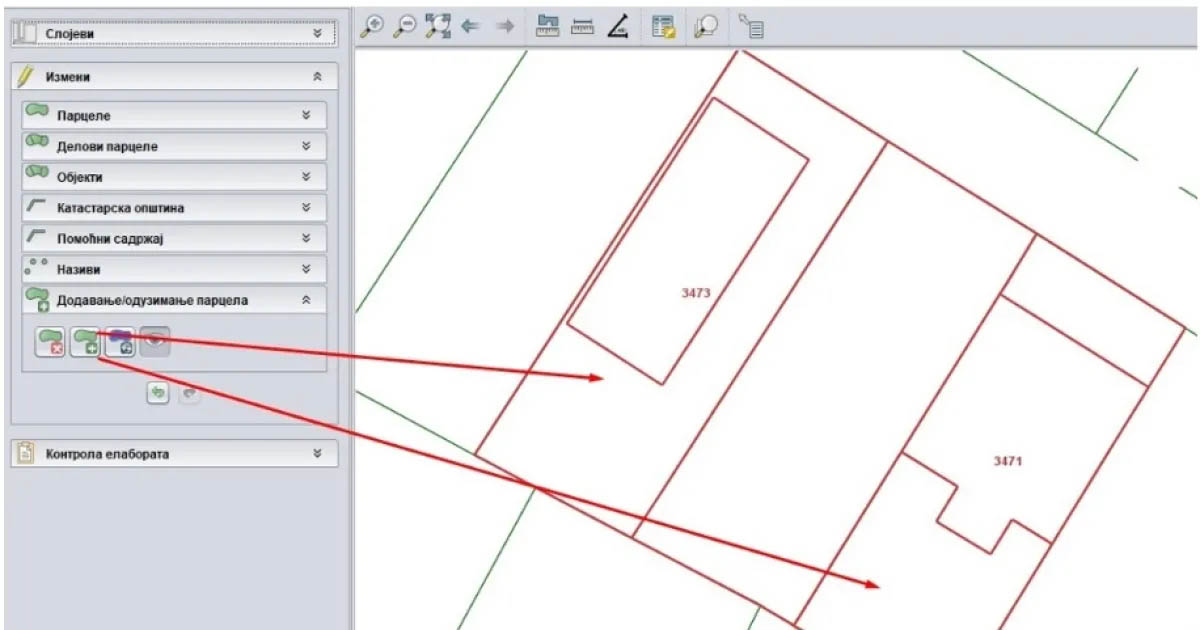Expand the Парцеле section
The width and height of the screenshot is (1200, 630).
point(306,116)
